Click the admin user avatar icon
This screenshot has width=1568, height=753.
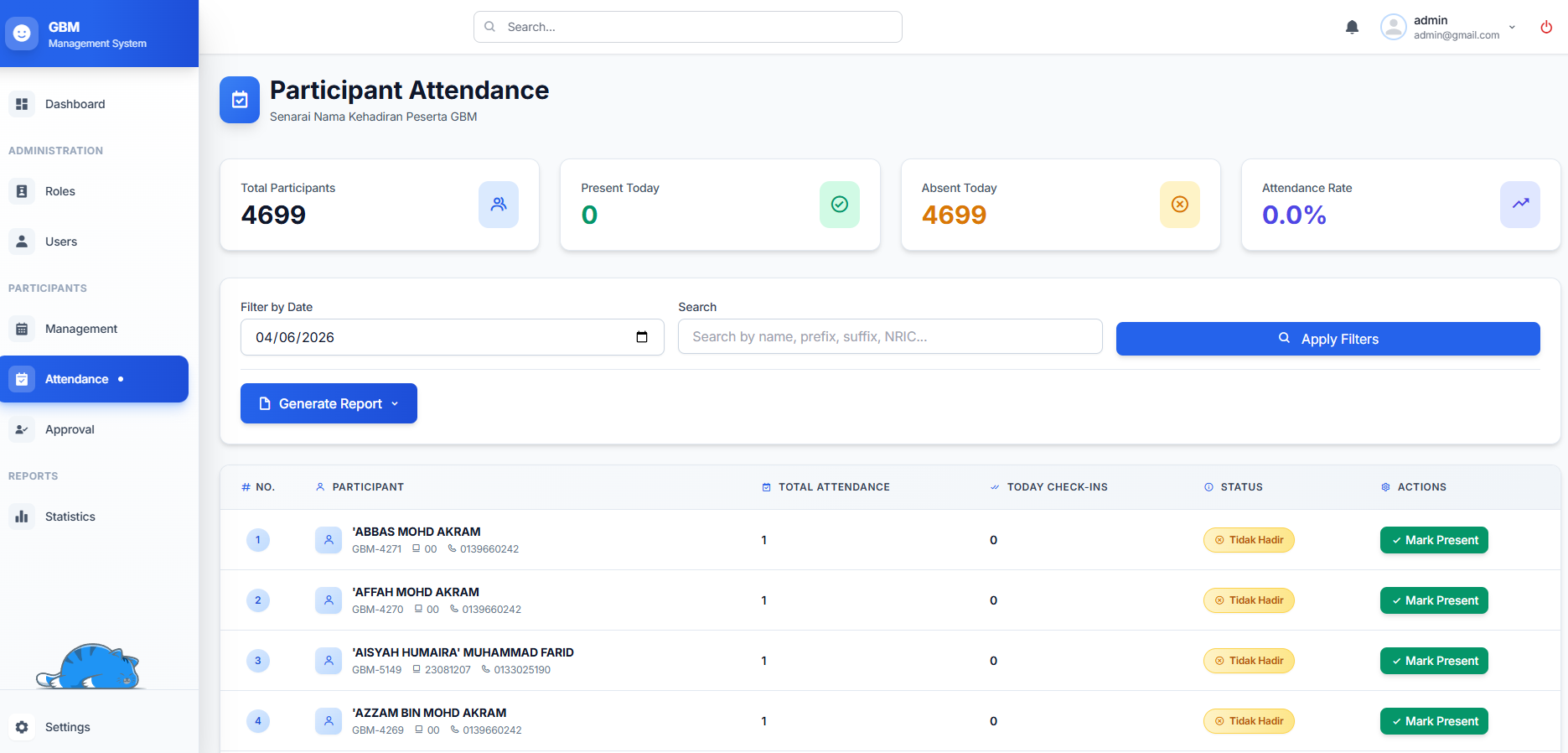pos(1394,27)
